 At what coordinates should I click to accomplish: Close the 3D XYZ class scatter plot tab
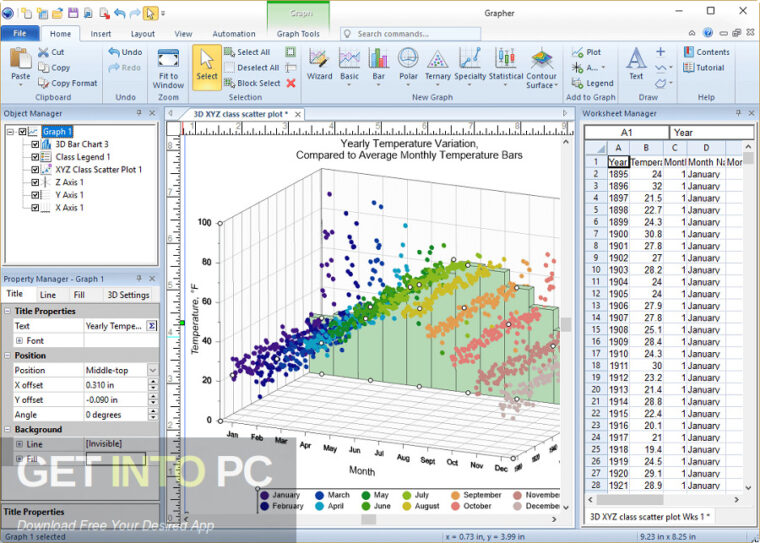(298, 114)
